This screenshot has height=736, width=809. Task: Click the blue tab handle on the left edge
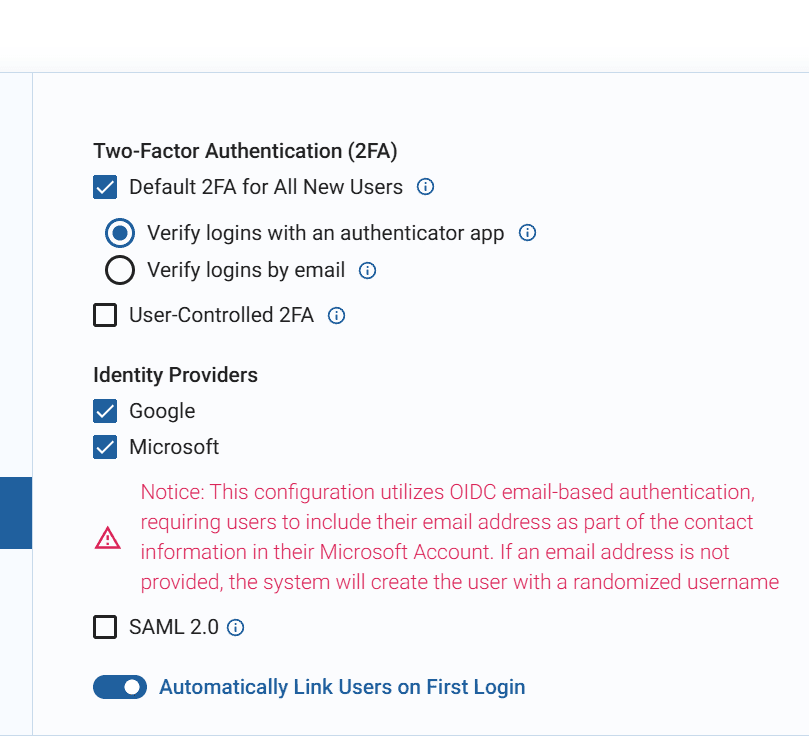[x=15, y=513]
